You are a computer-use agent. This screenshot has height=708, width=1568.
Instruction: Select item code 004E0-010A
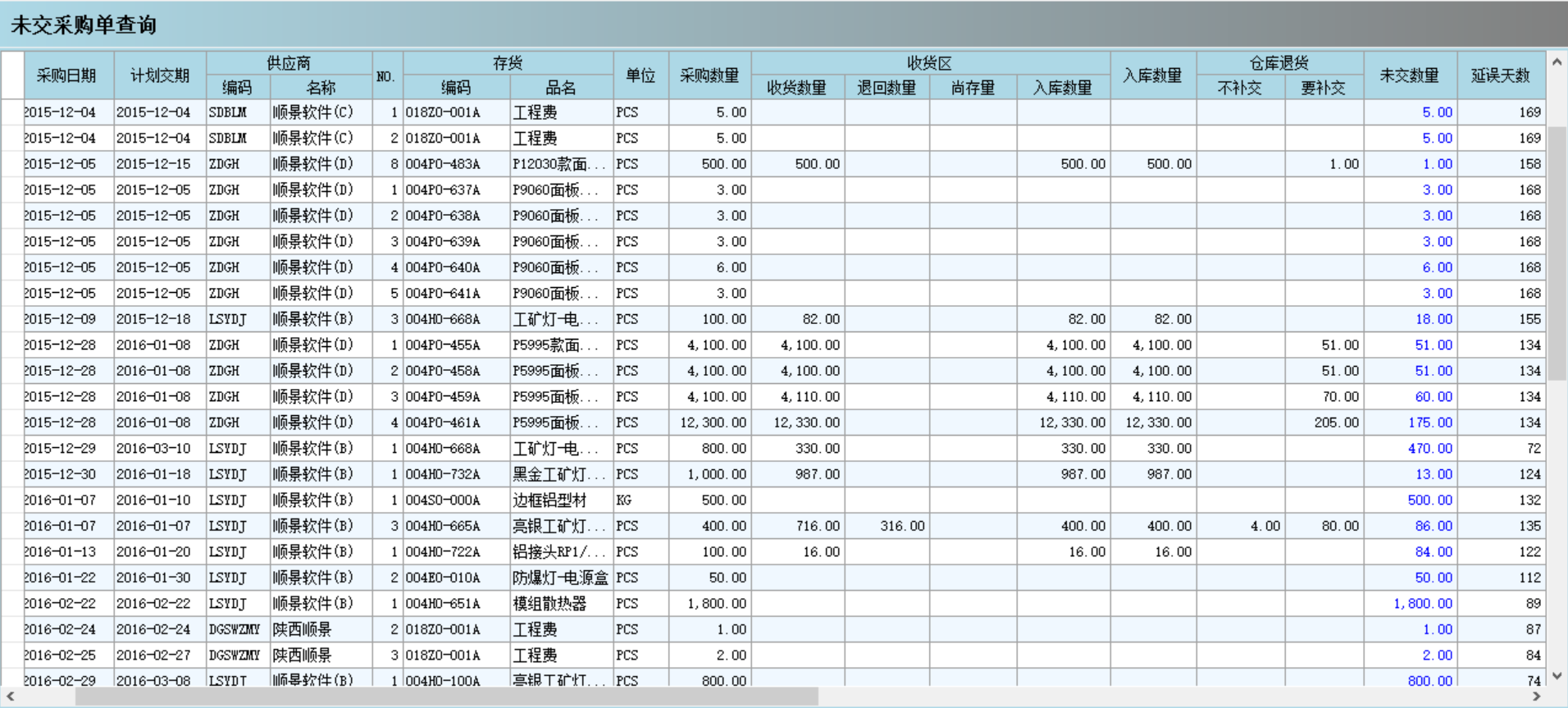click(456, 578)
